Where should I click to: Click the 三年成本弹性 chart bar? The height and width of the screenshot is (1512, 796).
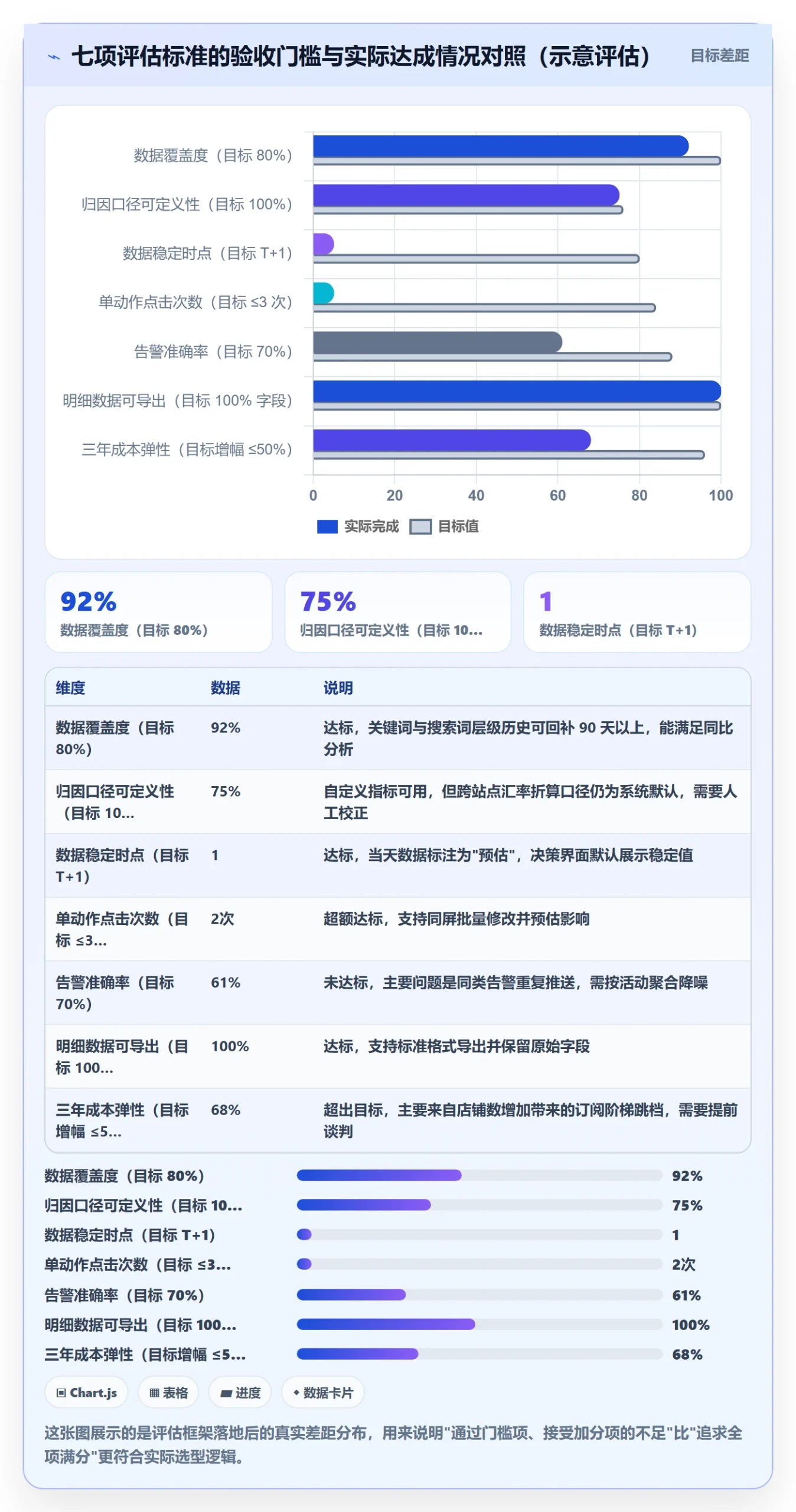coord(452,440)
